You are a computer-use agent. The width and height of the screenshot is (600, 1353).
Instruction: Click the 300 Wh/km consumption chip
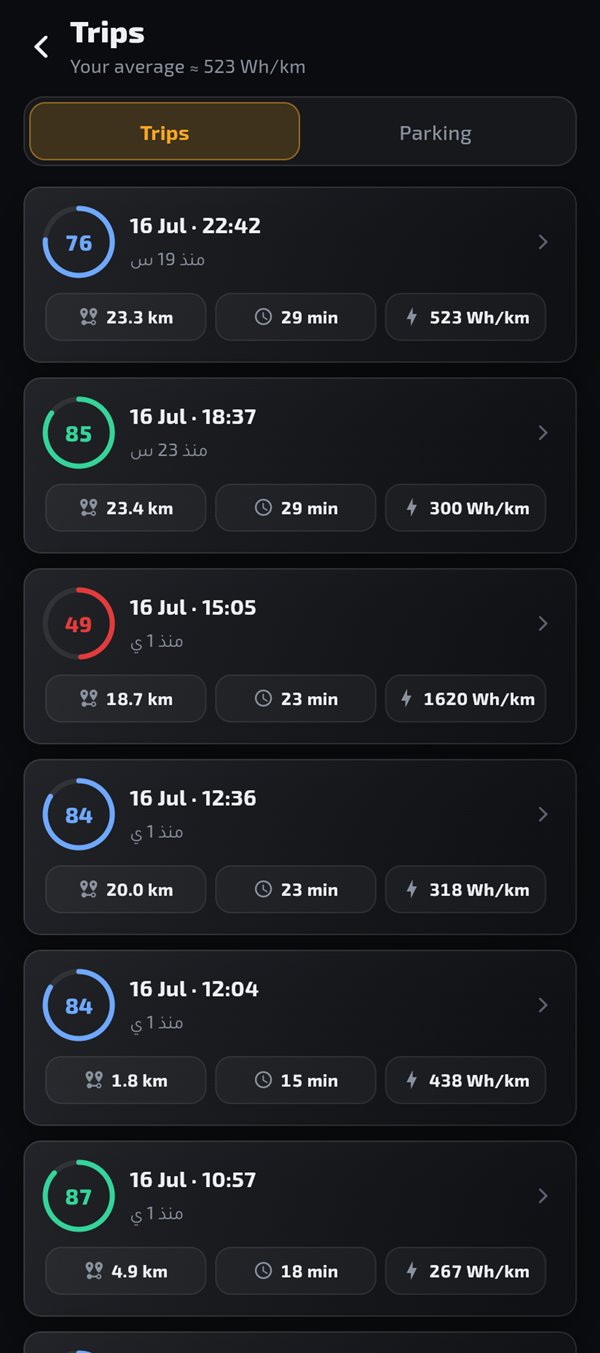(466, 508)
